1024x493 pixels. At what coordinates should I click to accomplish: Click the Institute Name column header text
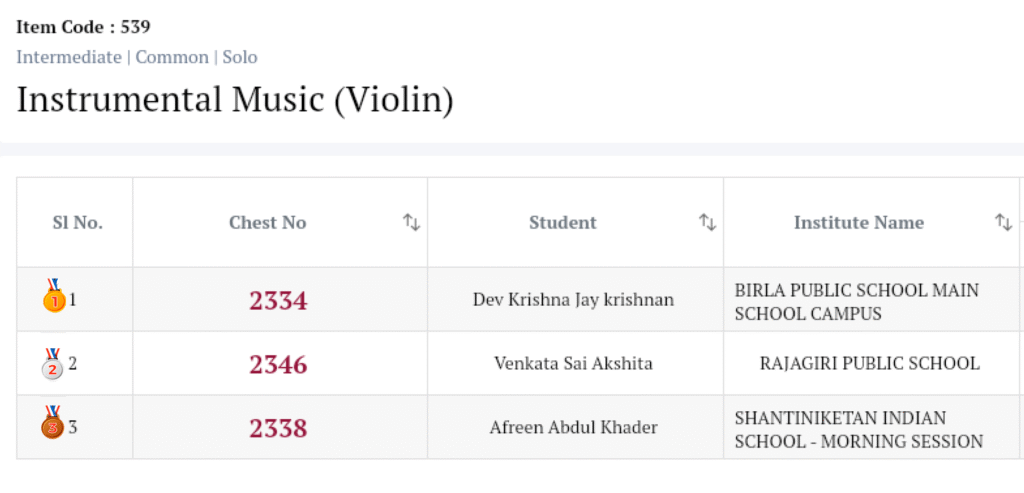(858, 223)
